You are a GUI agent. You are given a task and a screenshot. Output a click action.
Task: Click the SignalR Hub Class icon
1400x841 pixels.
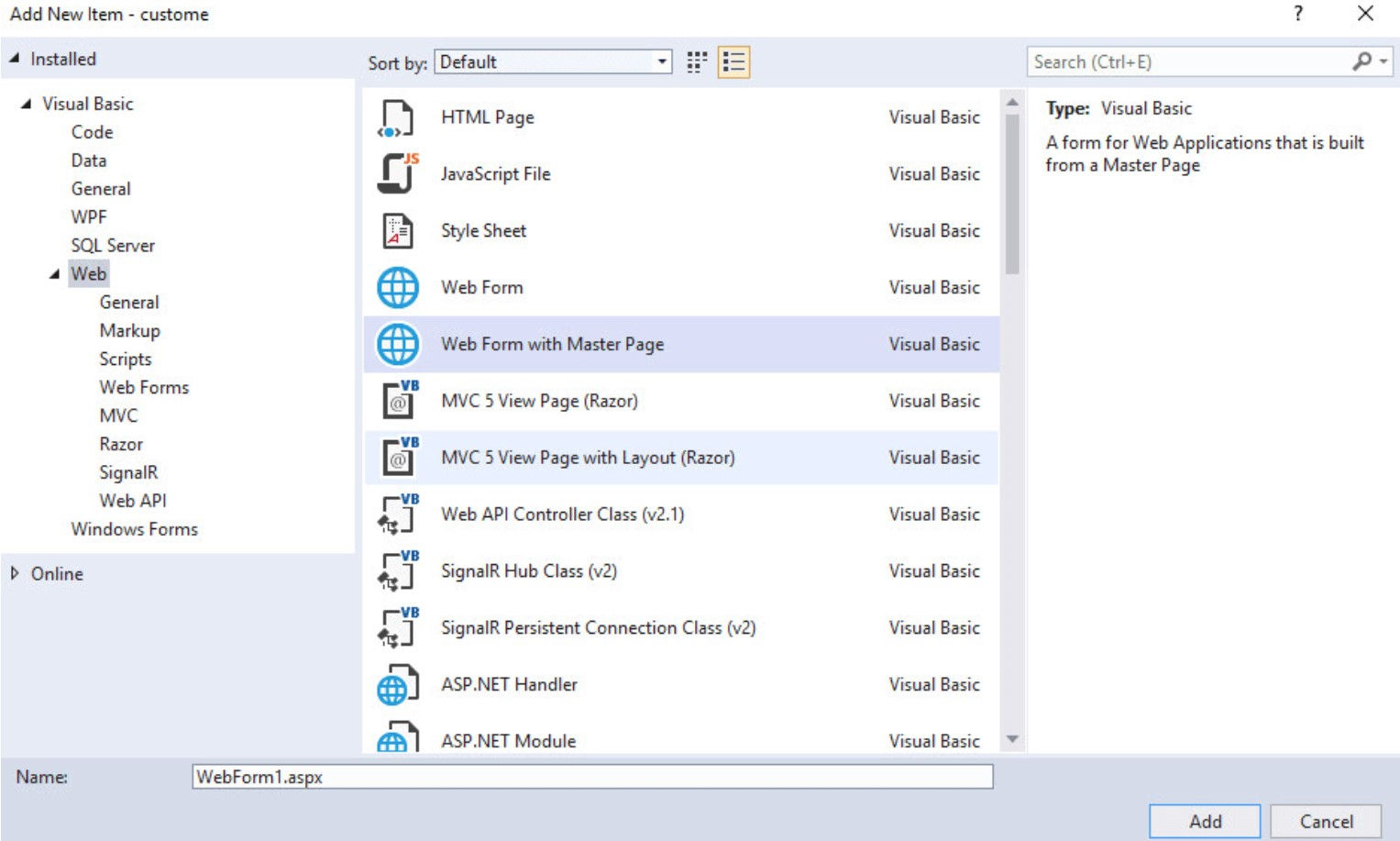coord(397,571)
